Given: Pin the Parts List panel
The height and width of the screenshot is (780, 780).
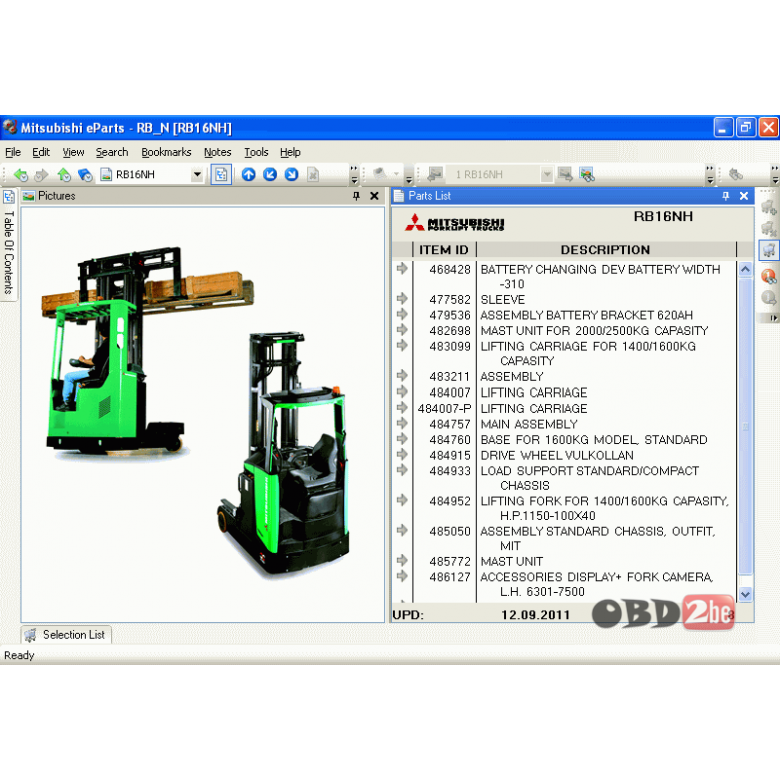Looking at the screenshot, I should coord(726,196).
